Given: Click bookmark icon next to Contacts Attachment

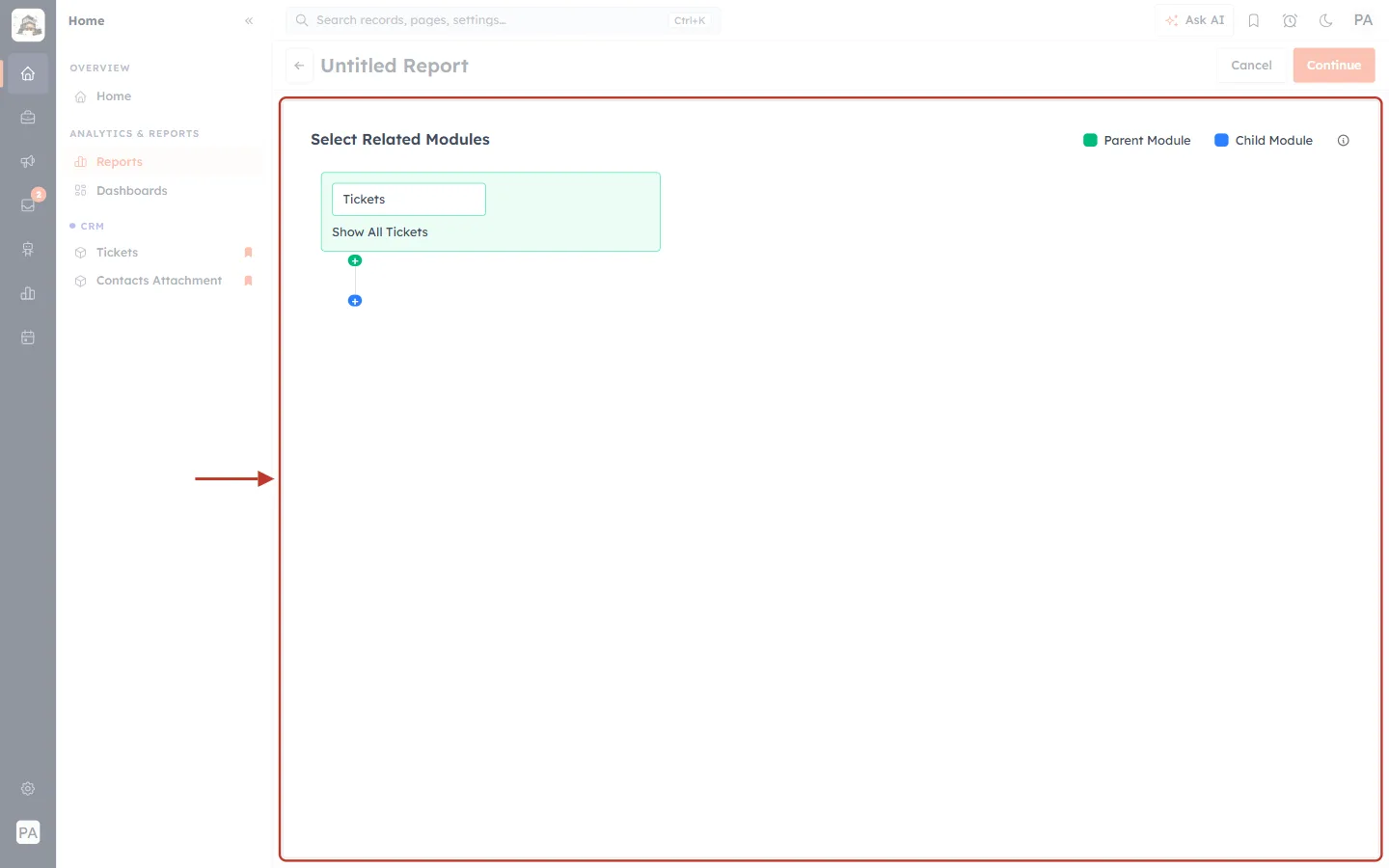Looking at the screenshot, I should [248, 281].
